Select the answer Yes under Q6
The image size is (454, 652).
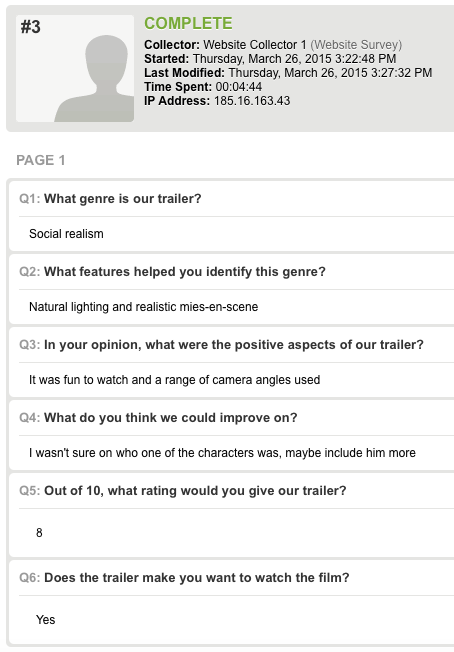tap(45, 620)
